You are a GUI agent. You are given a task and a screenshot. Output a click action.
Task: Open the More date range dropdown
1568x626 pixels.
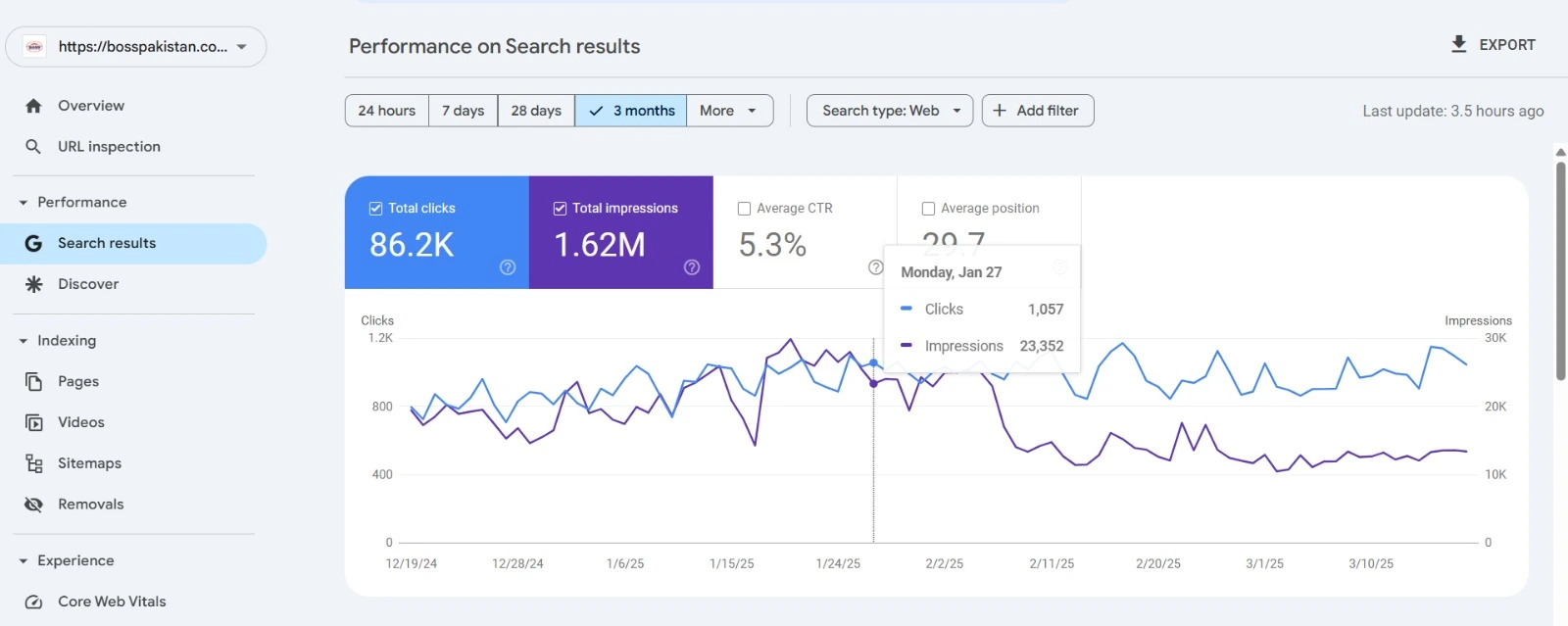click(729, 111)
